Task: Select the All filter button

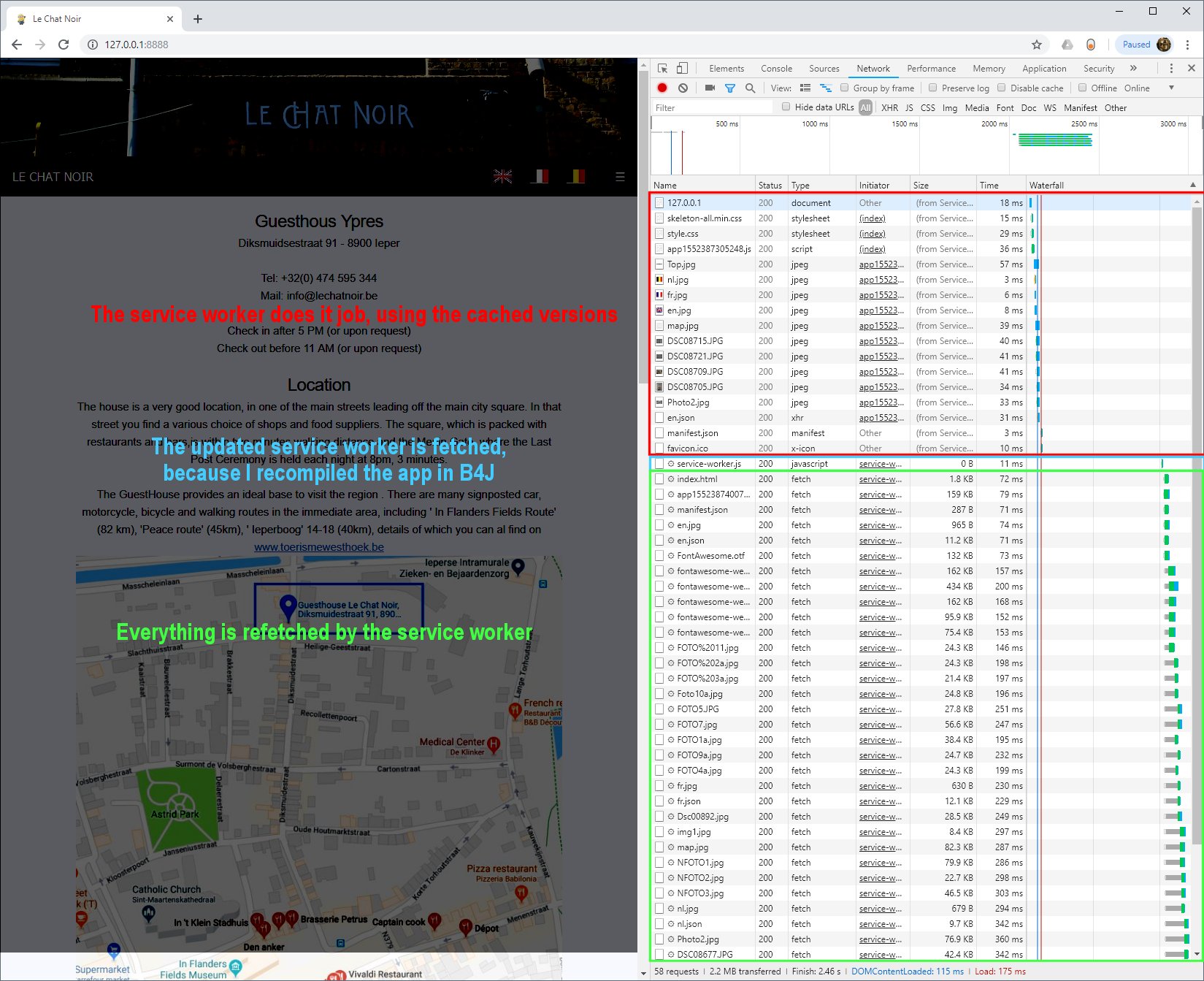Action: pyautogui.click(x=865, y=107)
